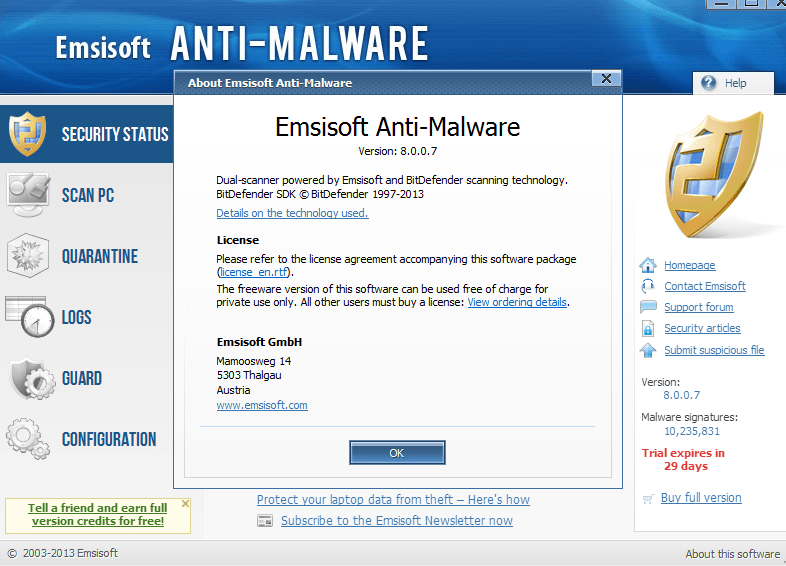Open the Homepage link
The image size is (786, 566).
click(690, 265)
